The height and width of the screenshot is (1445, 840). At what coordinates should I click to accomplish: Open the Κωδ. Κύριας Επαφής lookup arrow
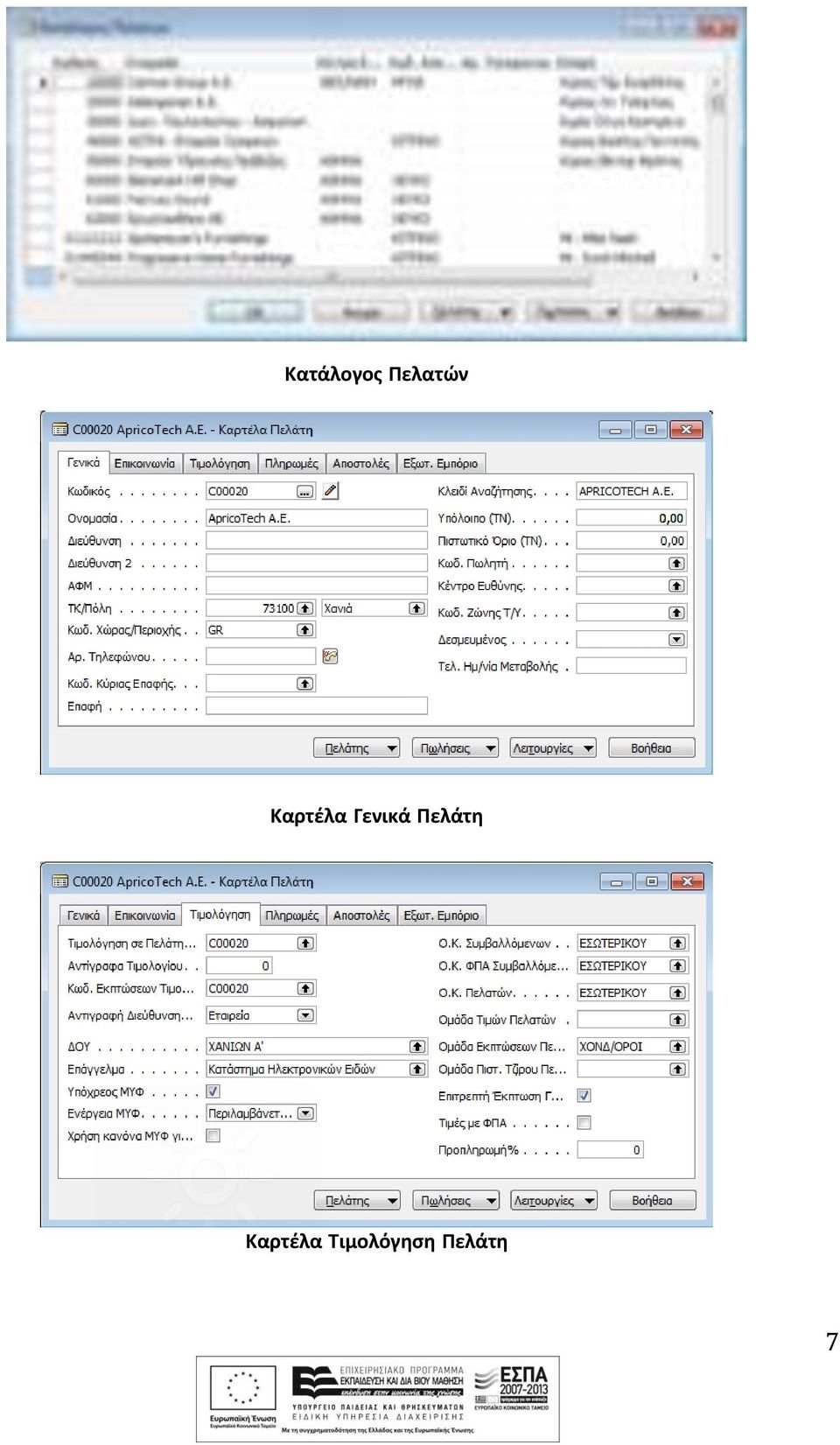point(304,684)
